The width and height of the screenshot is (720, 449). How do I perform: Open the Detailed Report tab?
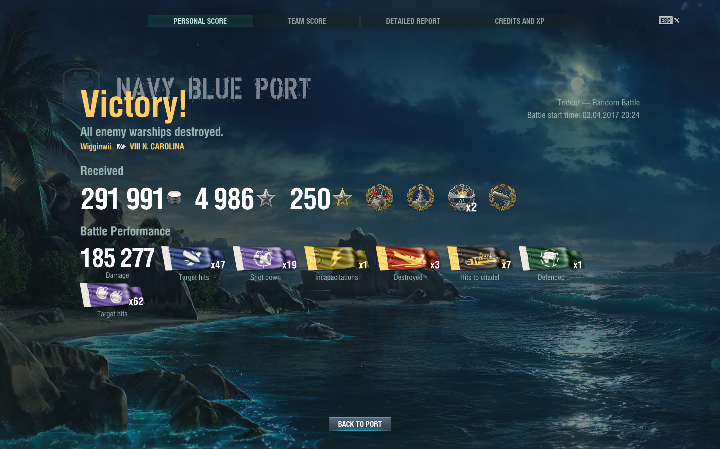[x=413, y=21]
